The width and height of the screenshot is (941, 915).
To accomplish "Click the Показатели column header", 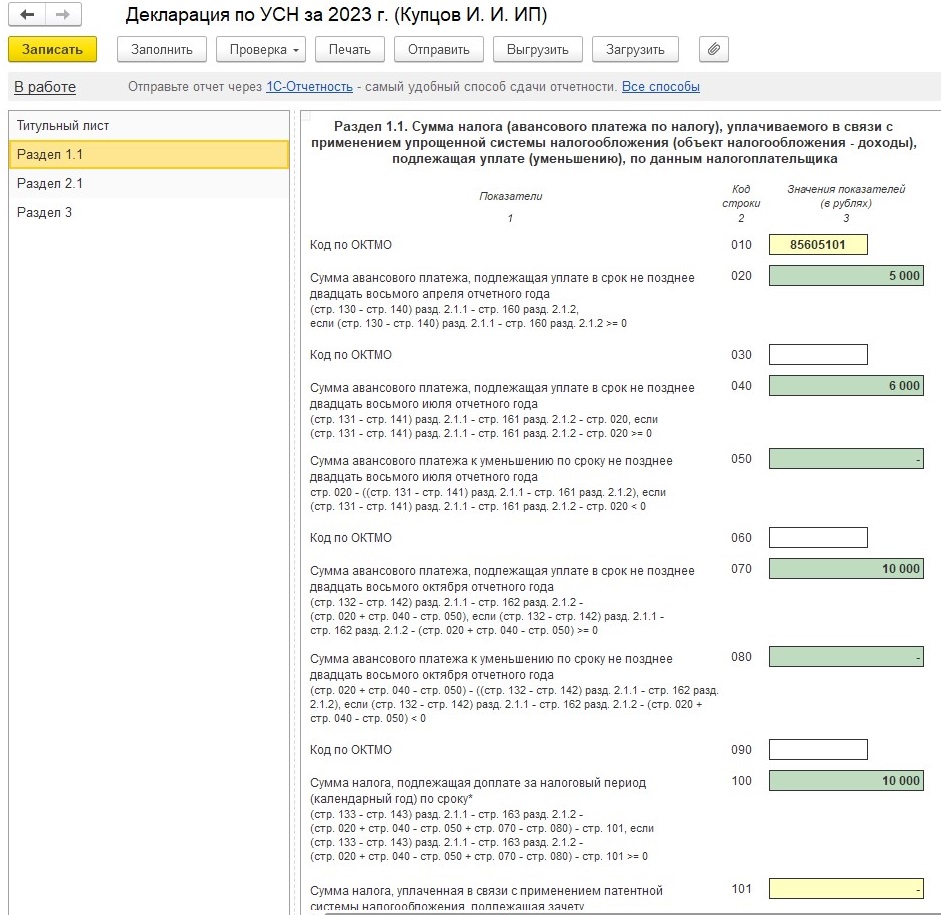I will [510, 196].
